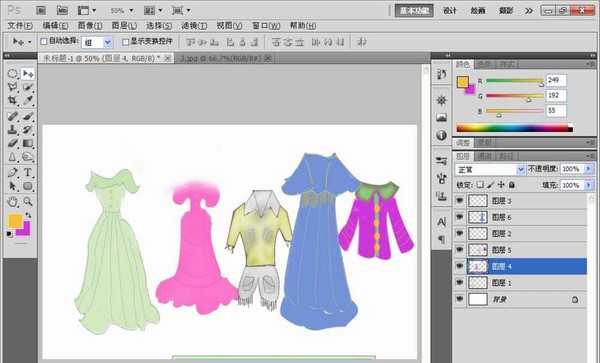The width and height of the screenshot is (600, 363).
Task: Select the Eyedropper tool
Action: [x=28, y=101]
